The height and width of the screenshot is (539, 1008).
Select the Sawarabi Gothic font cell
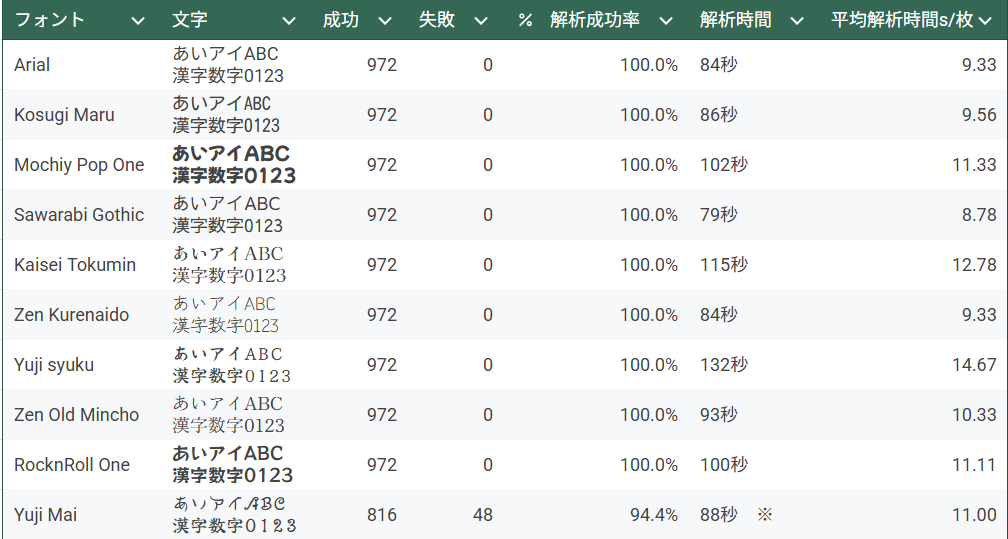[79, 215]
